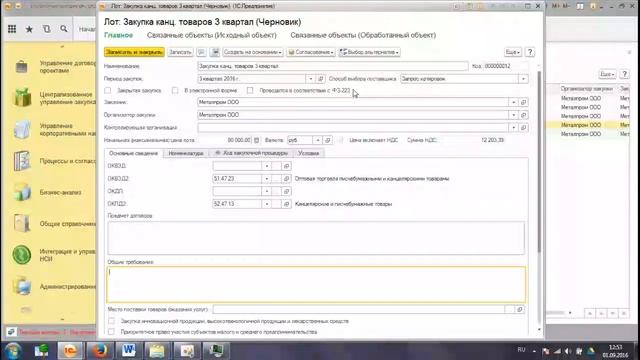Expand Период закупок dropdown
Screen dimensions: 640x360
pos(311,79)
